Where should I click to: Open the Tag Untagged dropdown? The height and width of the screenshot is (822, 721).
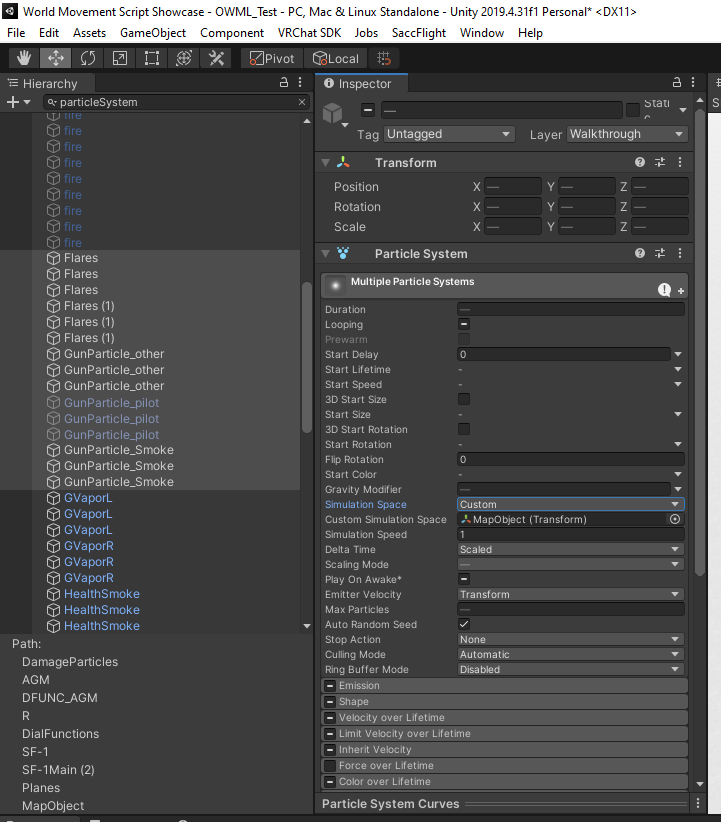coord(449,134)
